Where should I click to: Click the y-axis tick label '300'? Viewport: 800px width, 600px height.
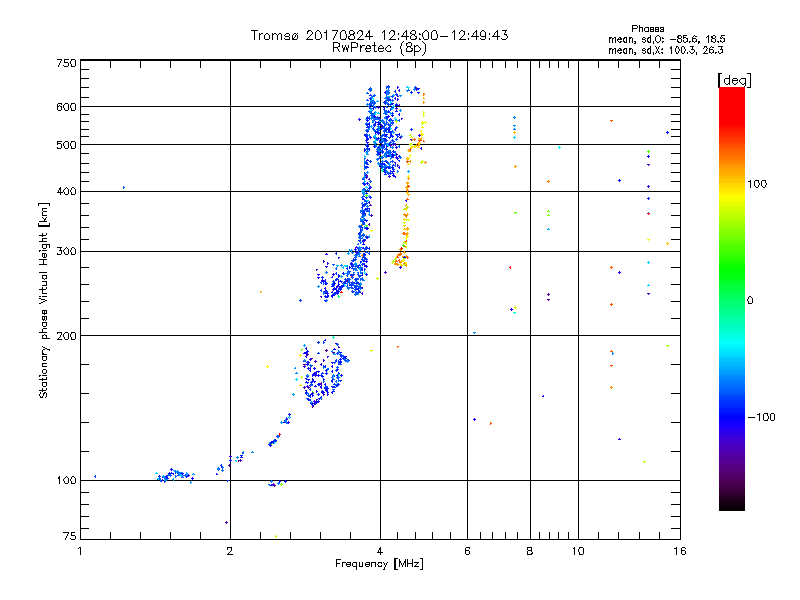point(66,252)
